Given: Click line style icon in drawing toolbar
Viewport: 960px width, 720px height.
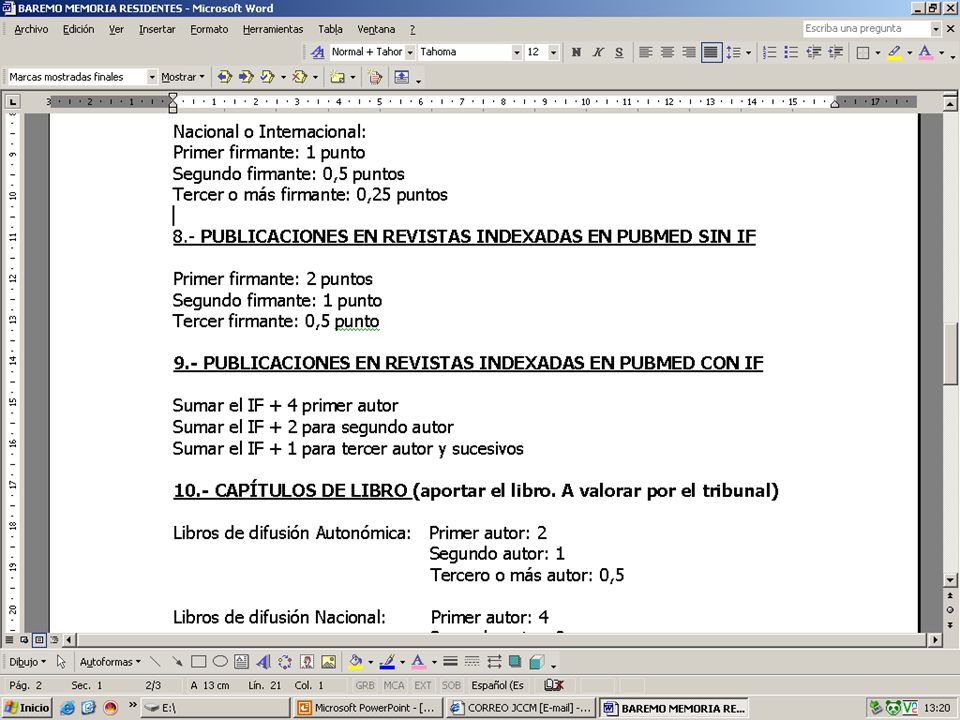Looking at the screenshot, I should pyautogui.click(x=450, y=662).
